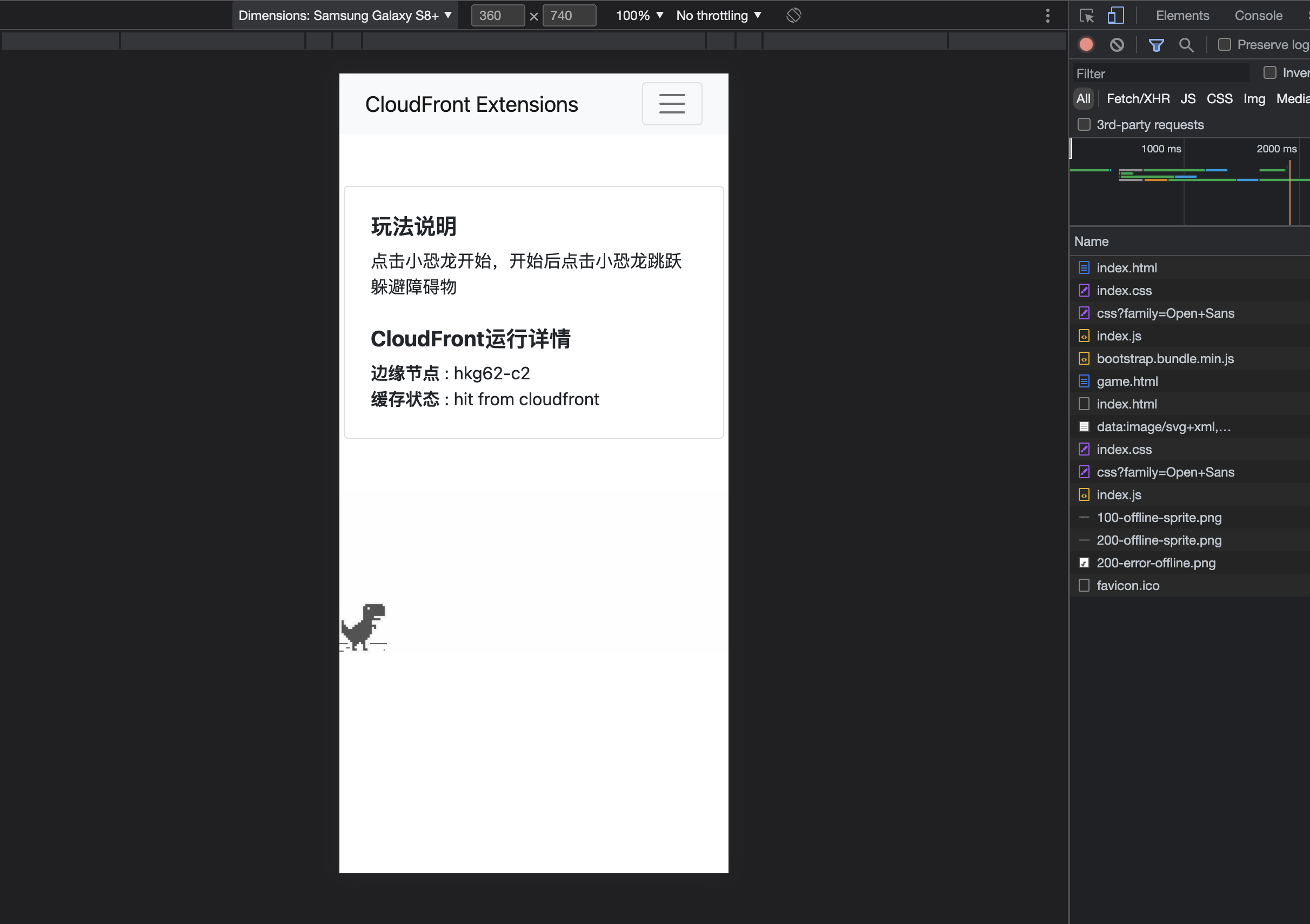
Task: Select the first index.html request
Action: [x=1190, y=267]
